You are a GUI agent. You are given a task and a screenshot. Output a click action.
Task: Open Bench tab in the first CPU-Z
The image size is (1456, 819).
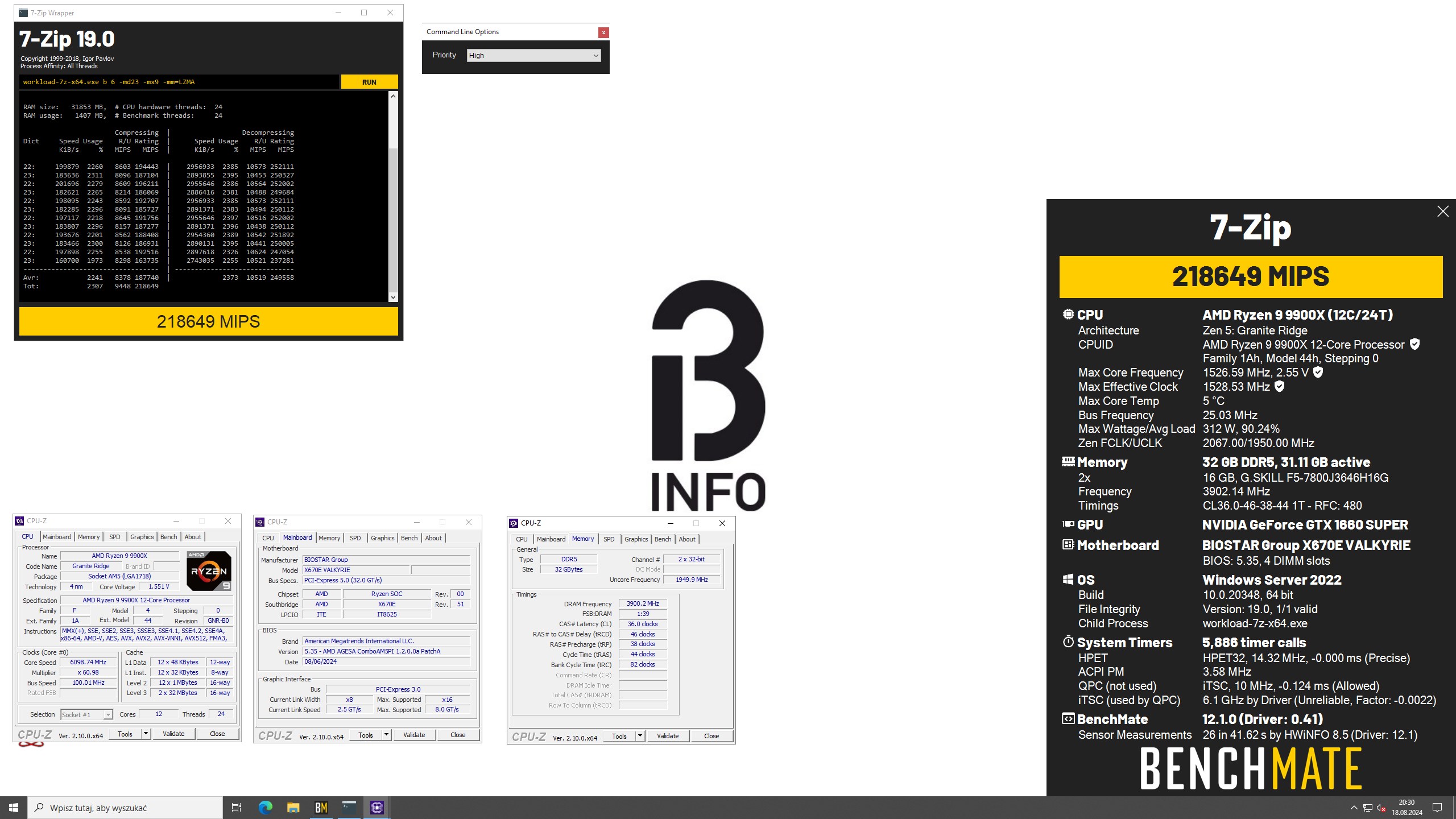click(x=168, y=537)
